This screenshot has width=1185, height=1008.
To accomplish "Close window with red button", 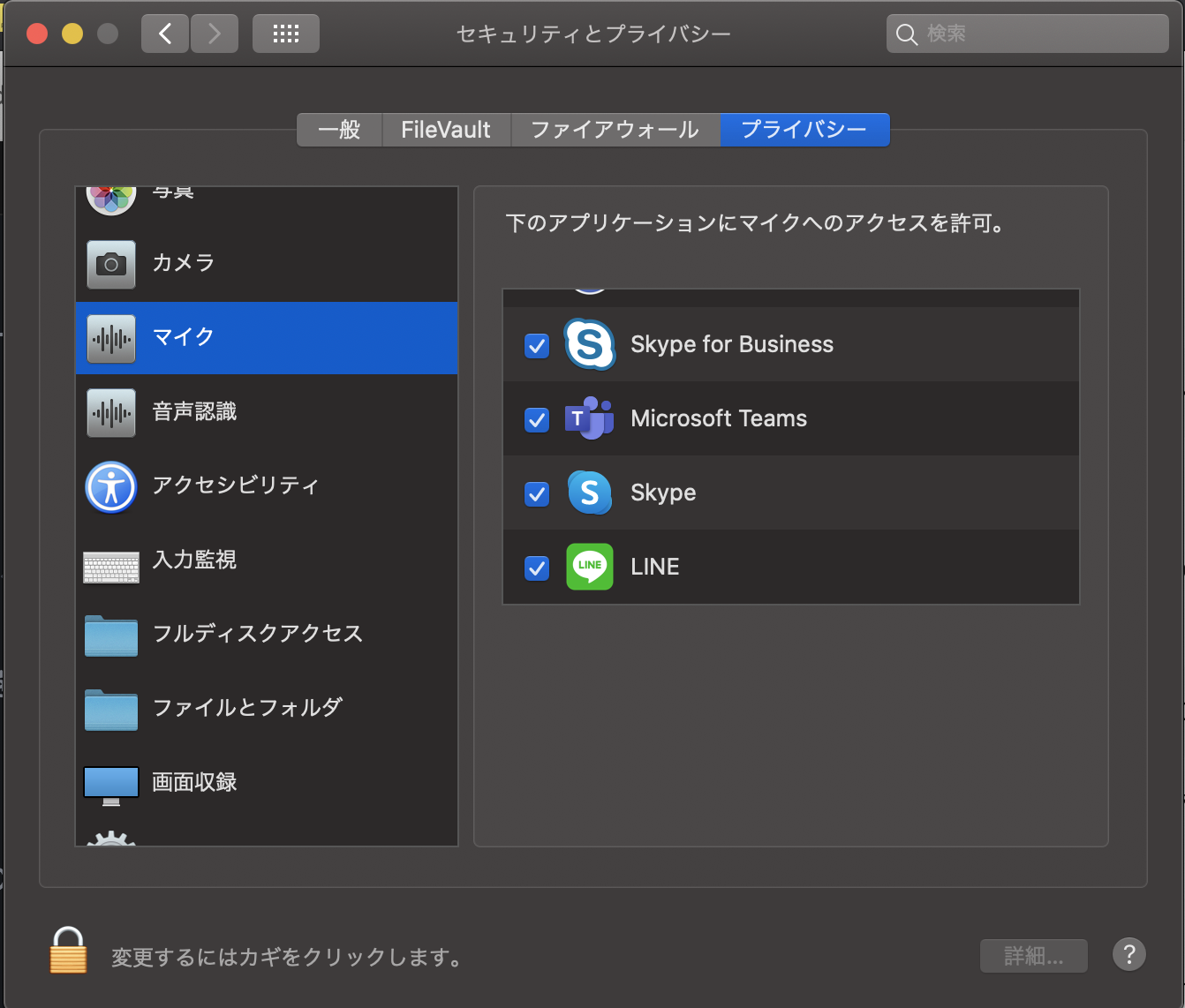I will (37, 34).
